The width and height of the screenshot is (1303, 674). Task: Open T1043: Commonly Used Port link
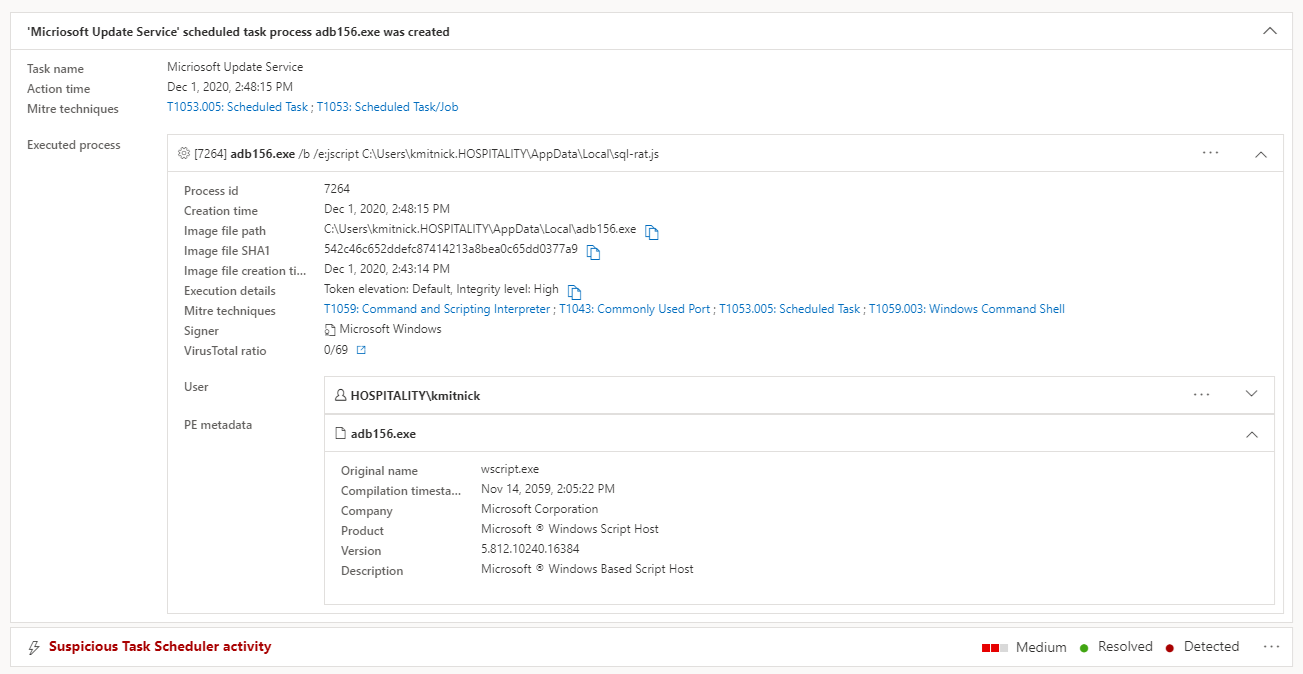pos(635,309)
